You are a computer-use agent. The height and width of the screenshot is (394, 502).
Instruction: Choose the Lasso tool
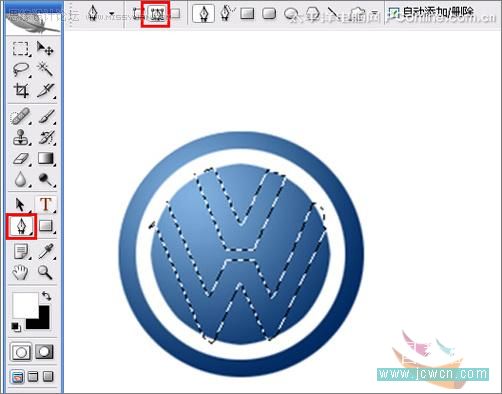21,69
